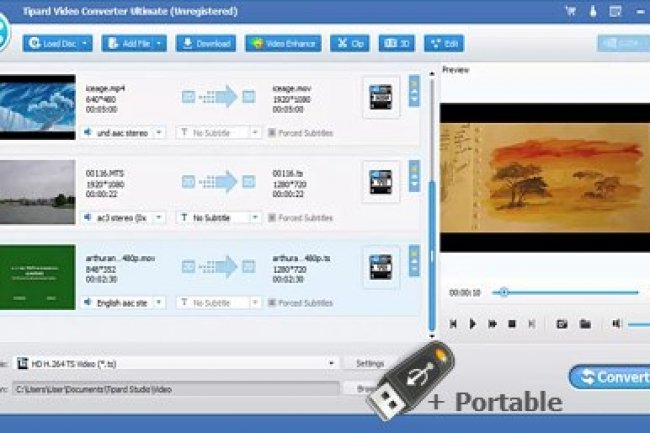Image resolution: width=650 pixels, height=433 pixels.
Task: Take a snapshot of the preview
Action: 562,324
